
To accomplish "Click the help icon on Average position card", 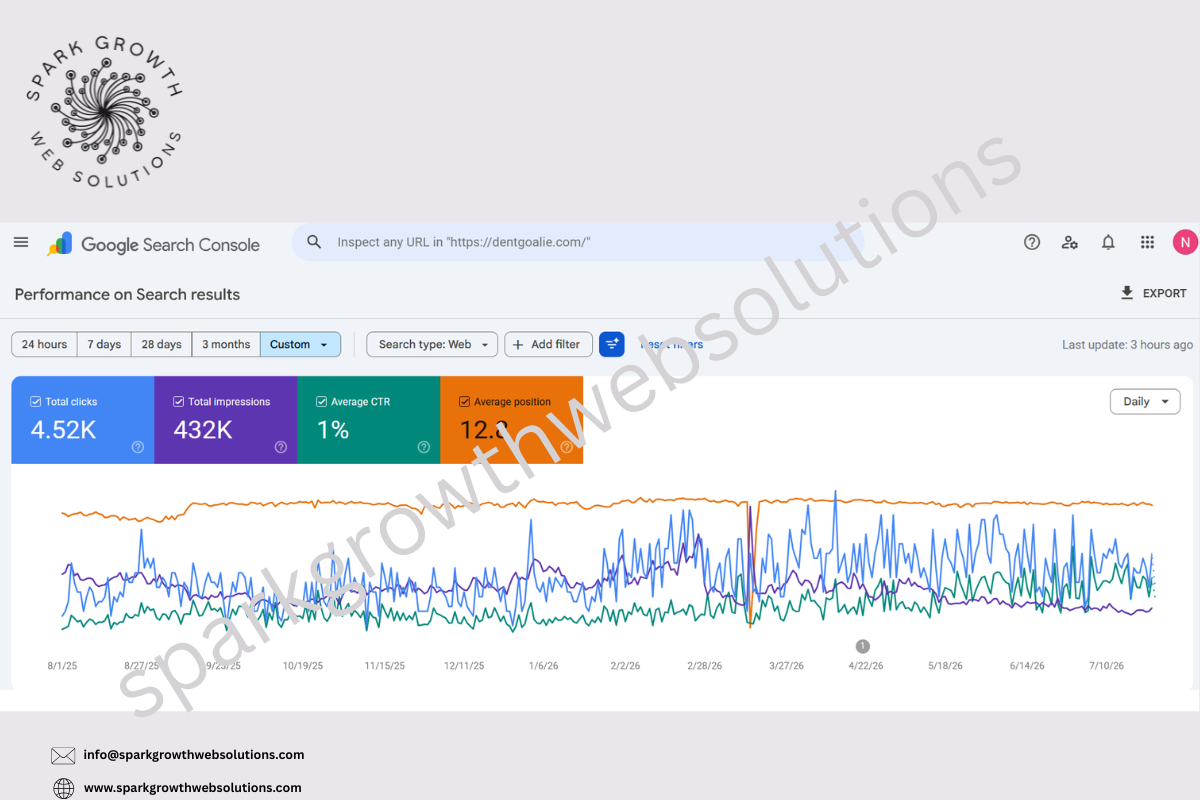I will pyautogui.click(x=567, y=447).
